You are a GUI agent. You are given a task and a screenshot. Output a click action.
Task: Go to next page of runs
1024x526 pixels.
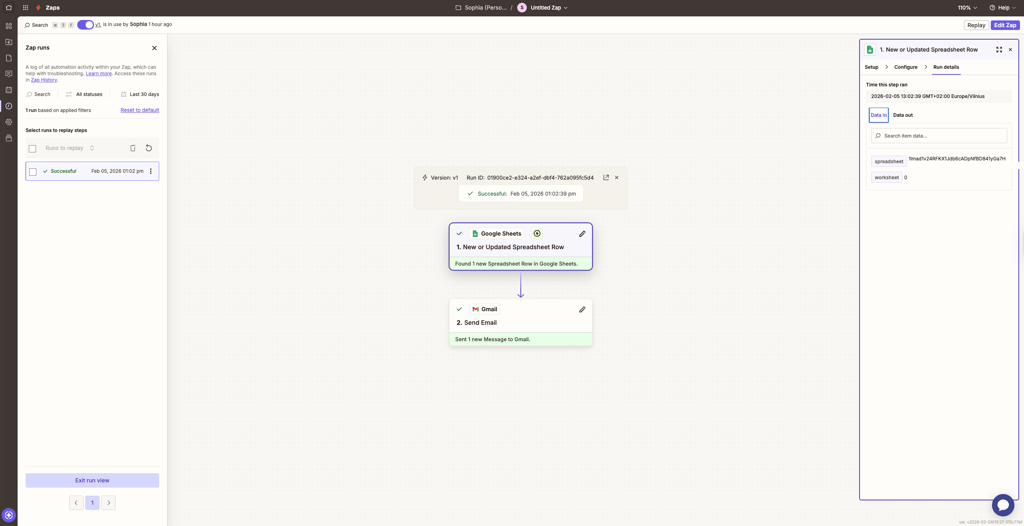click(108, 502)
